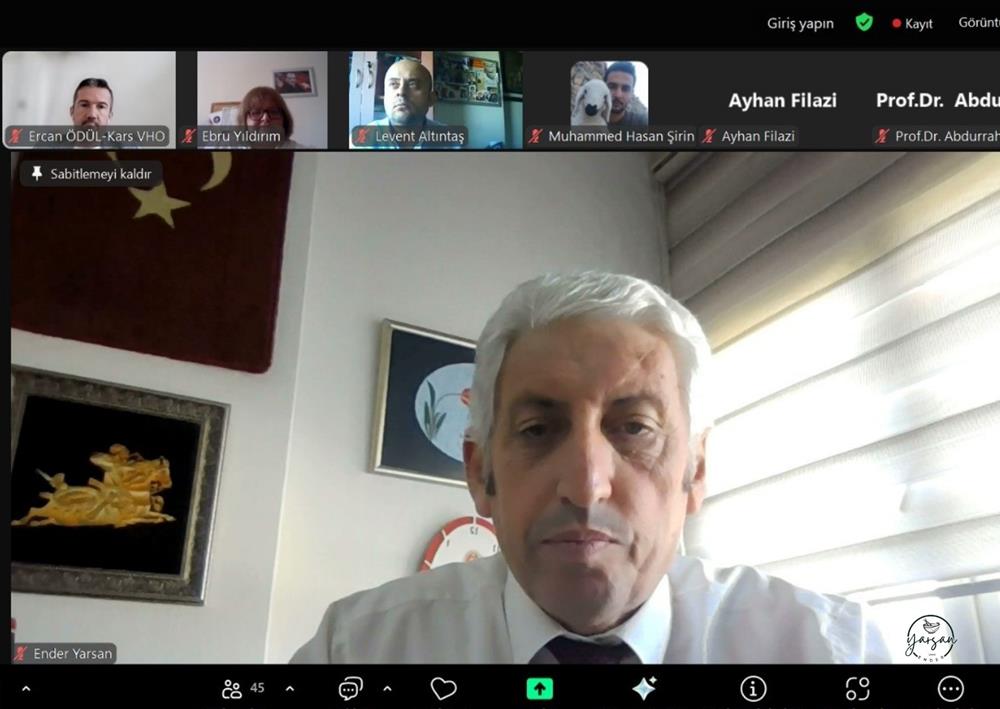The image size is (1000, 709).
Task: Click Sabitlemeyi kaldır to unpin video
Action: click(x=91, y=174)
